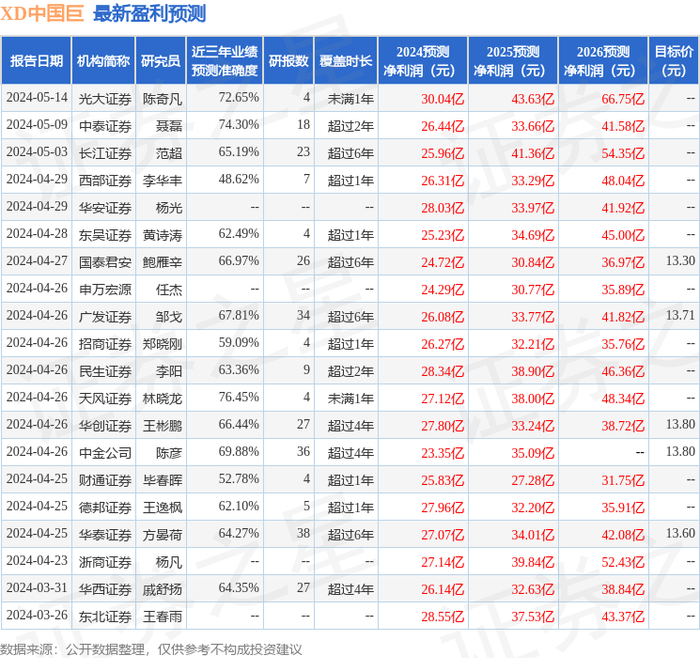This screenshot has height=658, width=700.
Task: Click analyst name 聂磊
Action: point(169,126)
